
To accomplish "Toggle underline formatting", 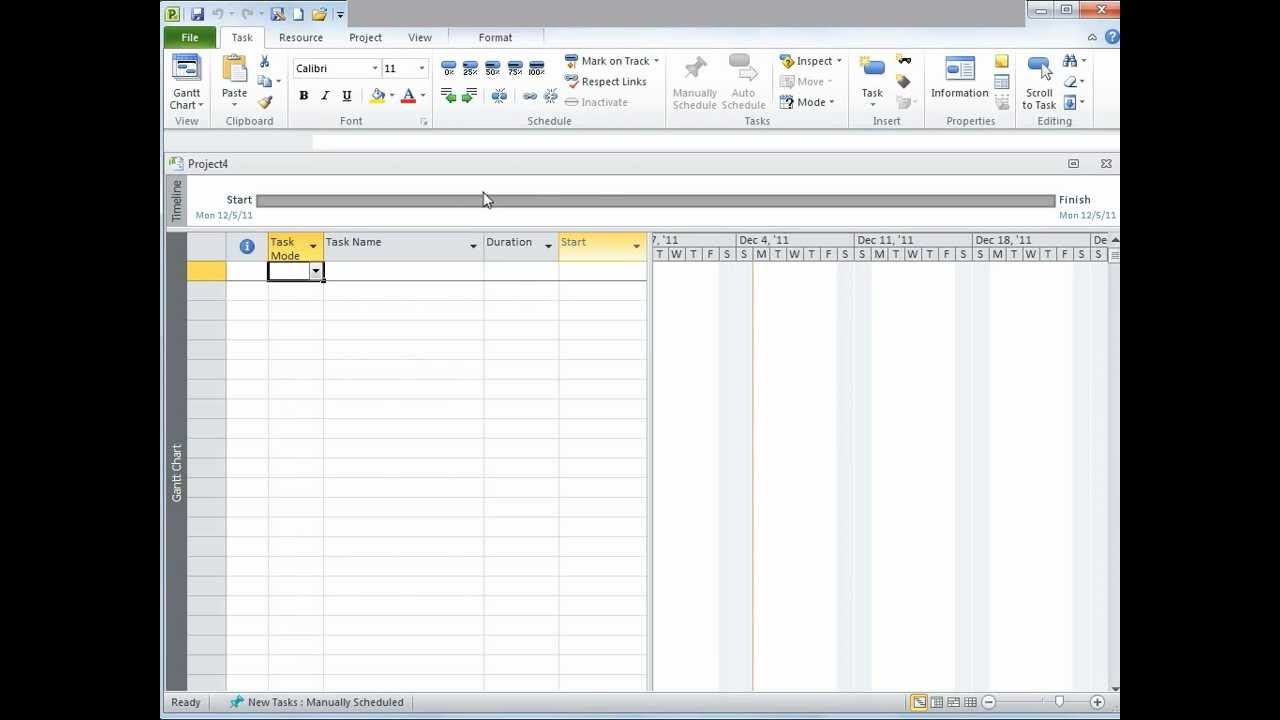I will tap(347, 96).
